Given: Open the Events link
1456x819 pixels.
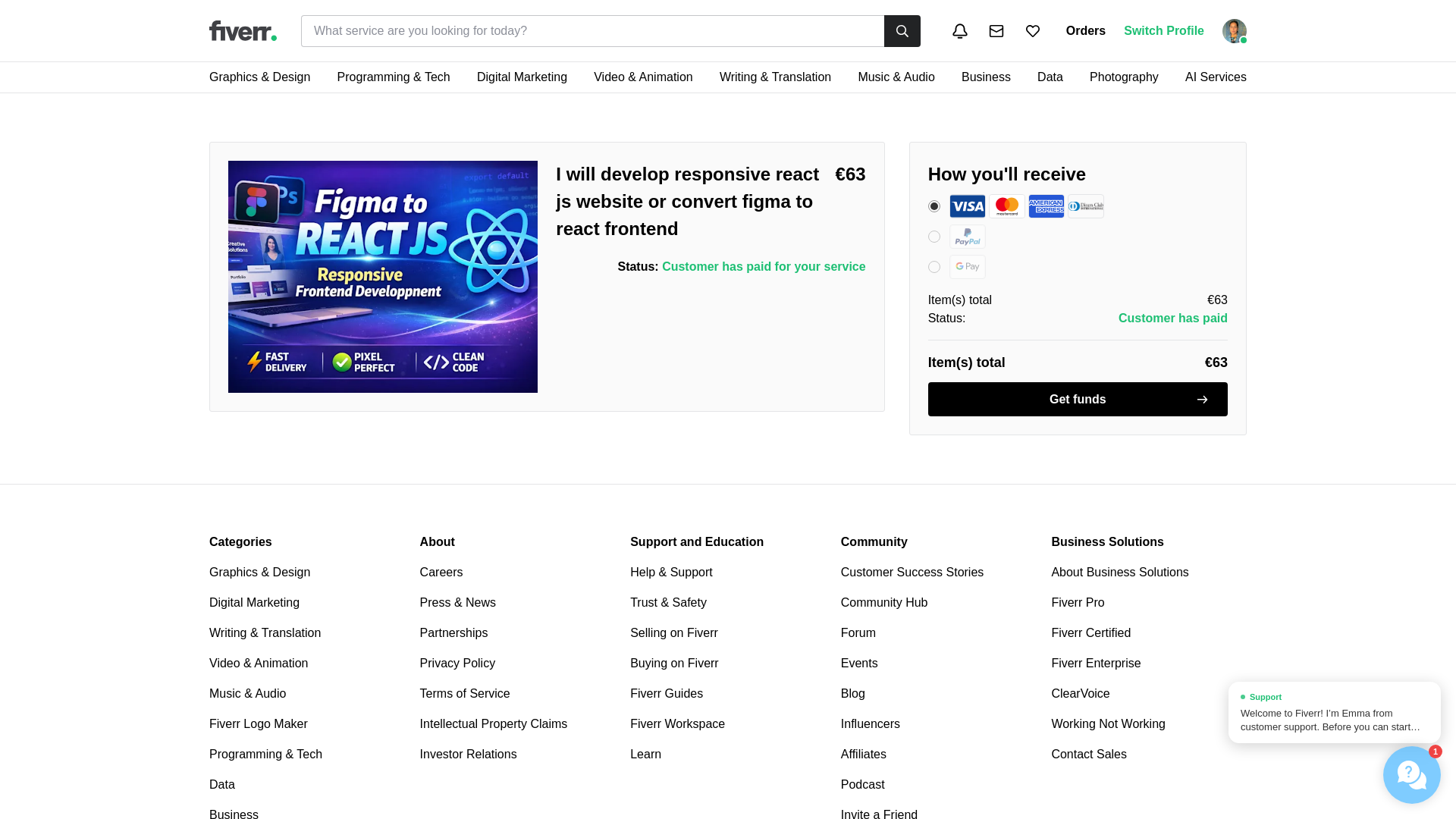Looking at the screenshot, I should pyautogui.click(x=858, y=664).
